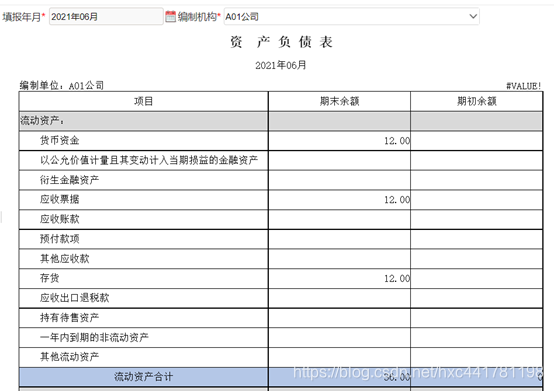Select the 货币资金 row label

(59, 141)
